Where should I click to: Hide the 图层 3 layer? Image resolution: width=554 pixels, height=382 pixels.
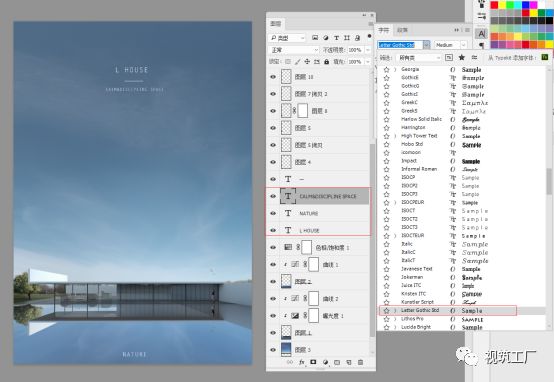click(273, 350)
